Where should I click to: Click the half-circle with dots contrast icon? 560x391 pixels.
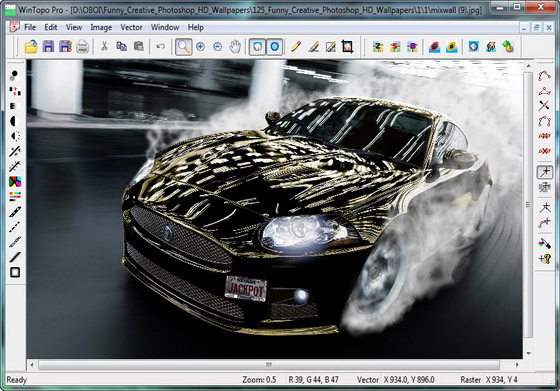point(15,136)
